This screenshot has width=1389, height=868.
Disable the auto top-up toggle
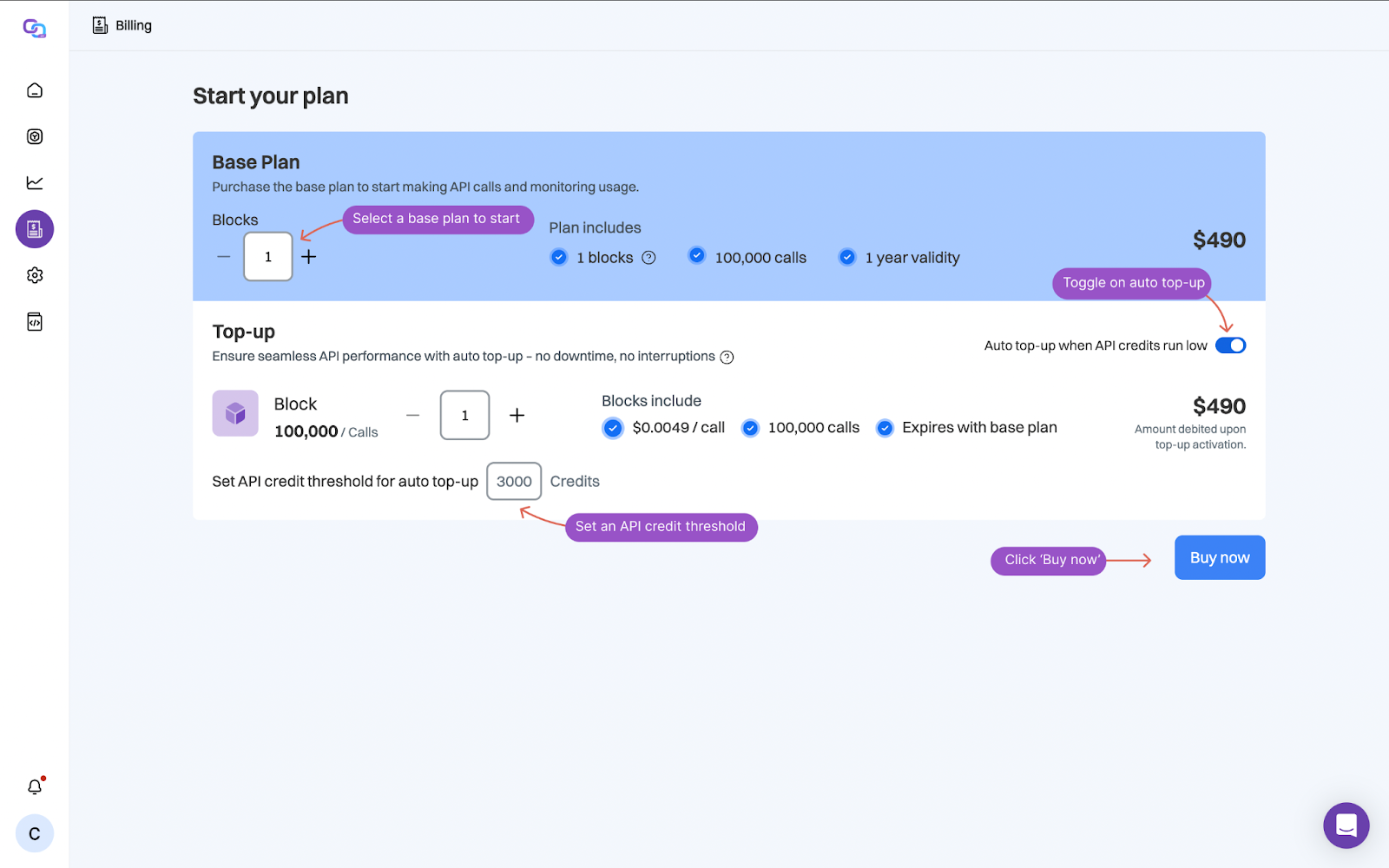point(1230,345)
